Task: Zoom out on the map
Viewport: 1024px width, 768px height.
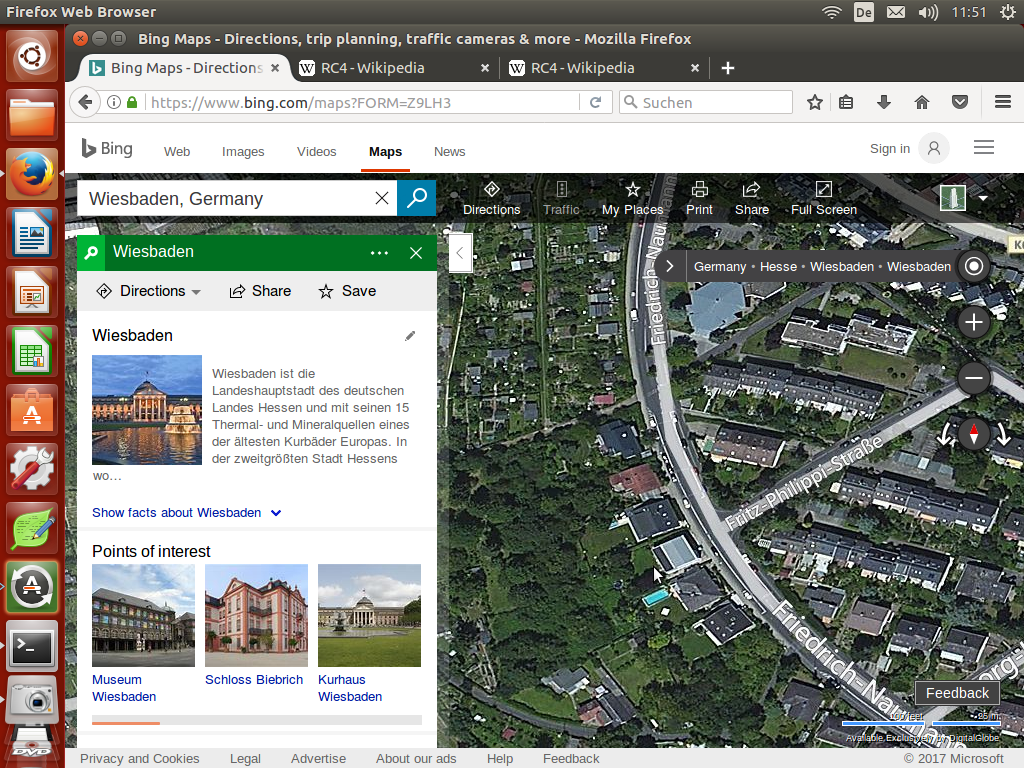Action: [973, 378]
